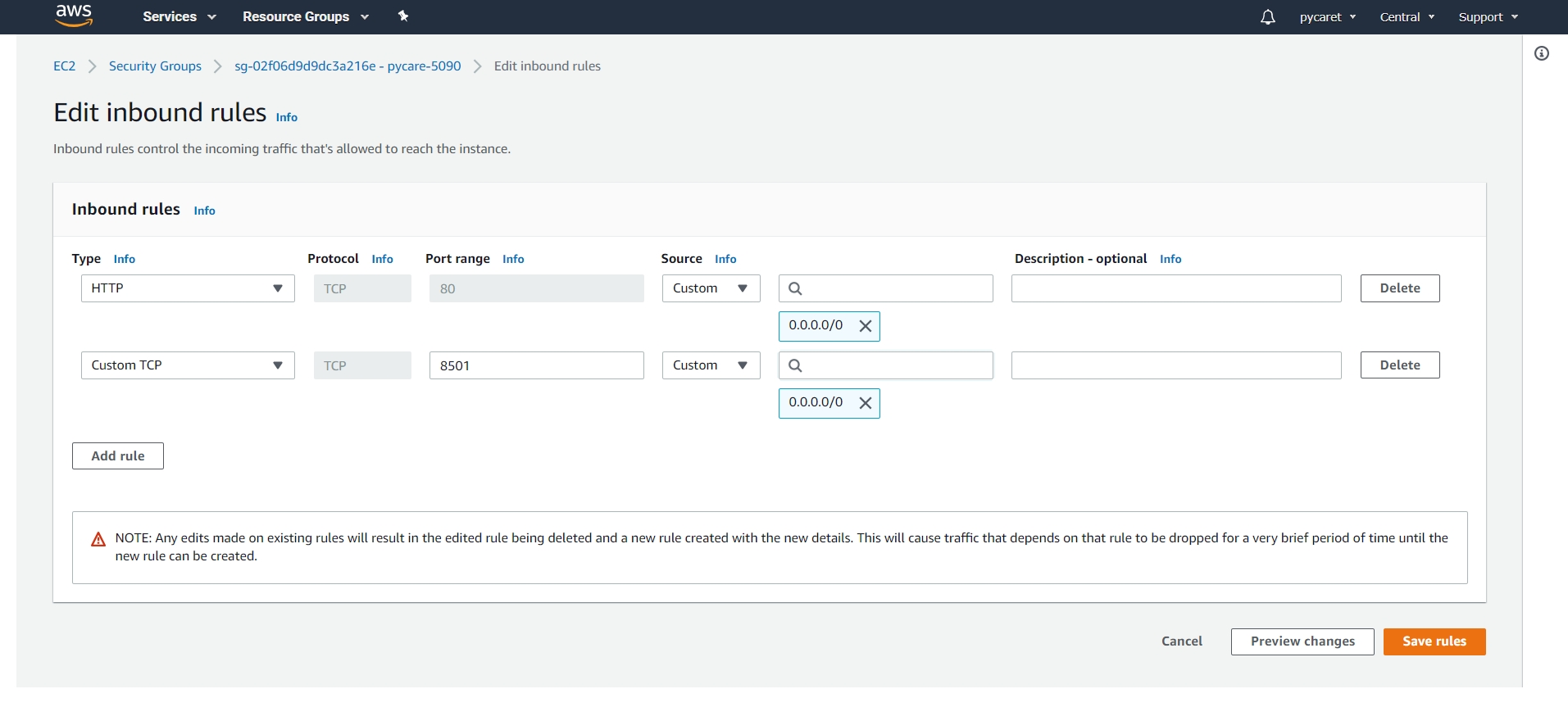Click the search icon in HTTP rule source
Viewport: 1568px width, 707px height.
[795, 288]
